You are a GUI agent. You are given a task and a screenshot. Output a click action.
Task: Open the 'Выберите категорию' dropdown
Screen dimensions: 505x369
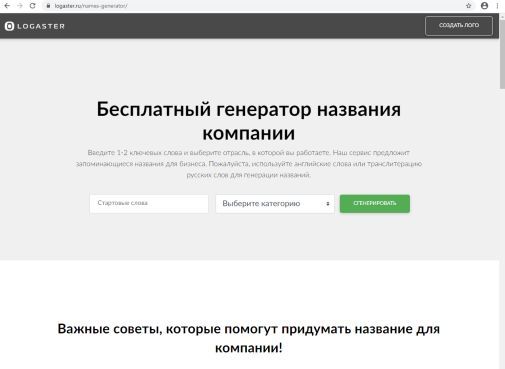(275, 204)
